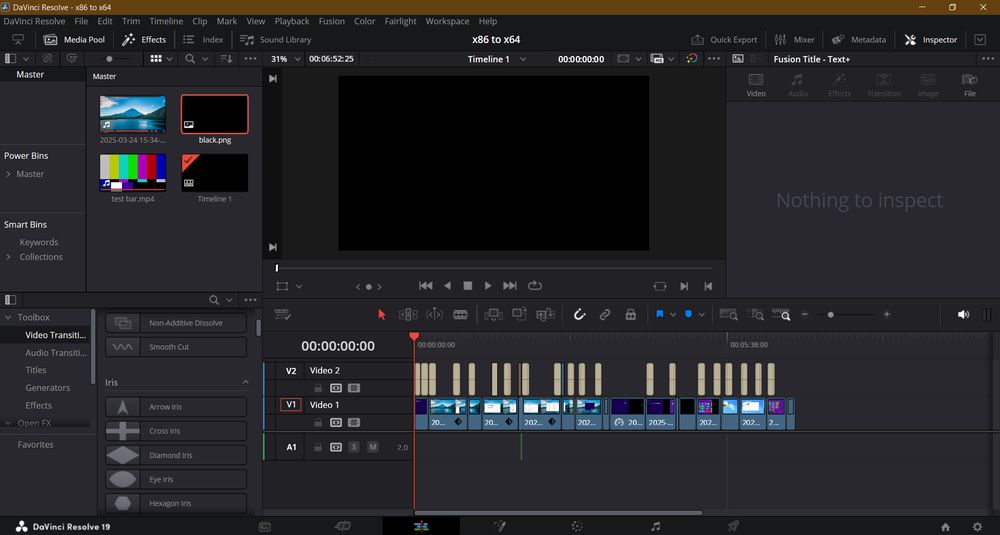Viewport: 1000px width, 535px height.
Task: Choose the Dynamic Trim Mode tool
Action: (x=434, y=314)
